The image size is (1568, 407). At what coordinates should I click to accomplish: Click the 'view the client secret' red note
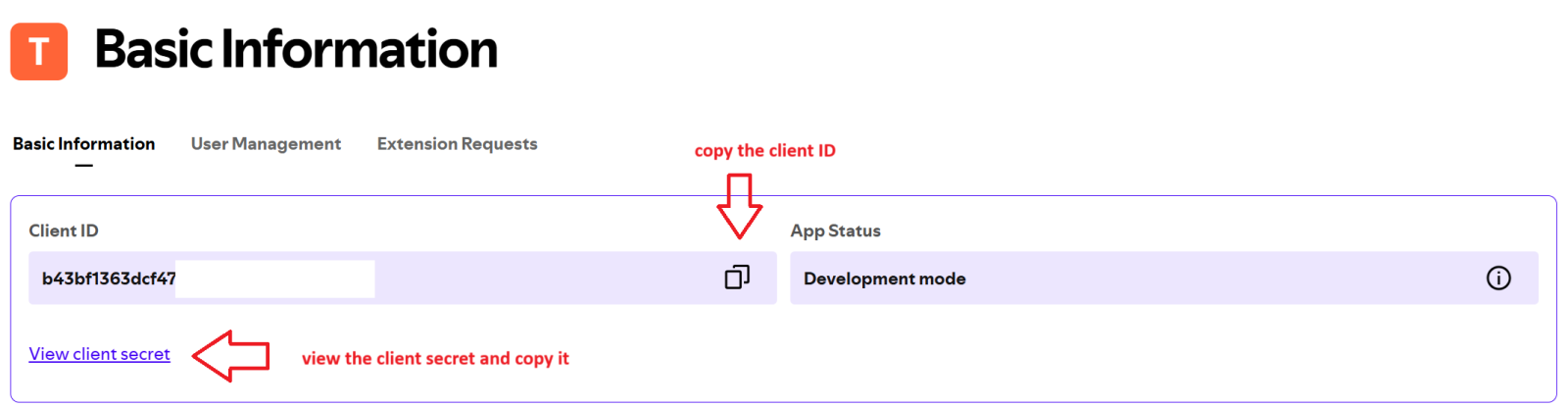click(x=435, y=358)
